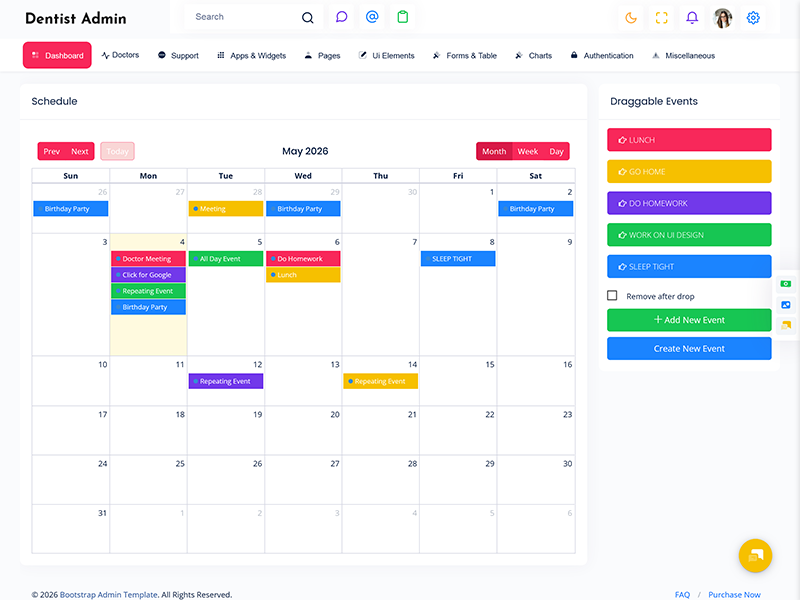
Task: Open the Apps & Widgets menu
Action: point(252,55)
